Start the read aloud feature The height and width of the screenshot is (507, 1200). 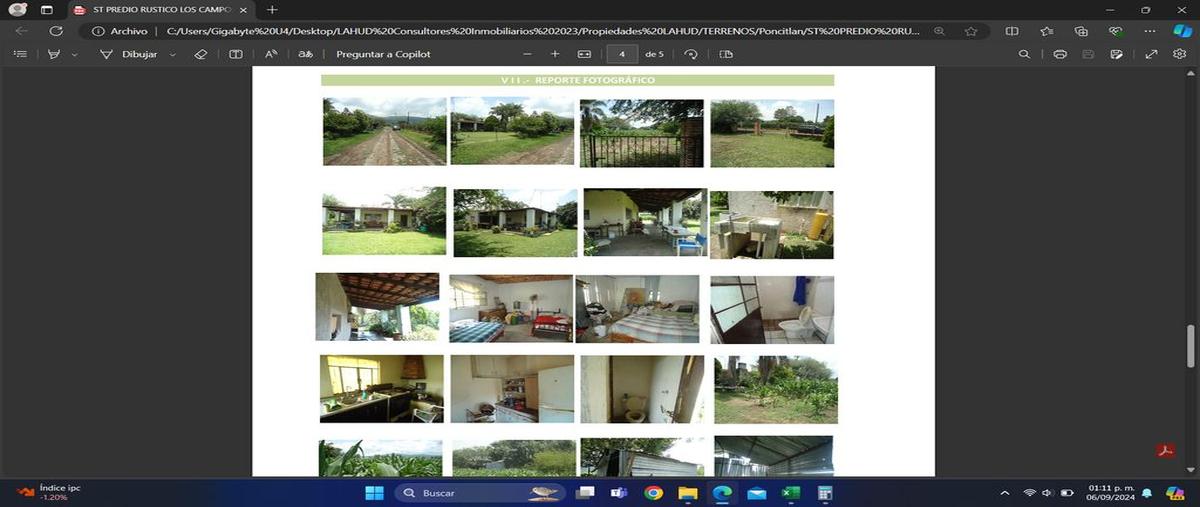tap(271, 54)
